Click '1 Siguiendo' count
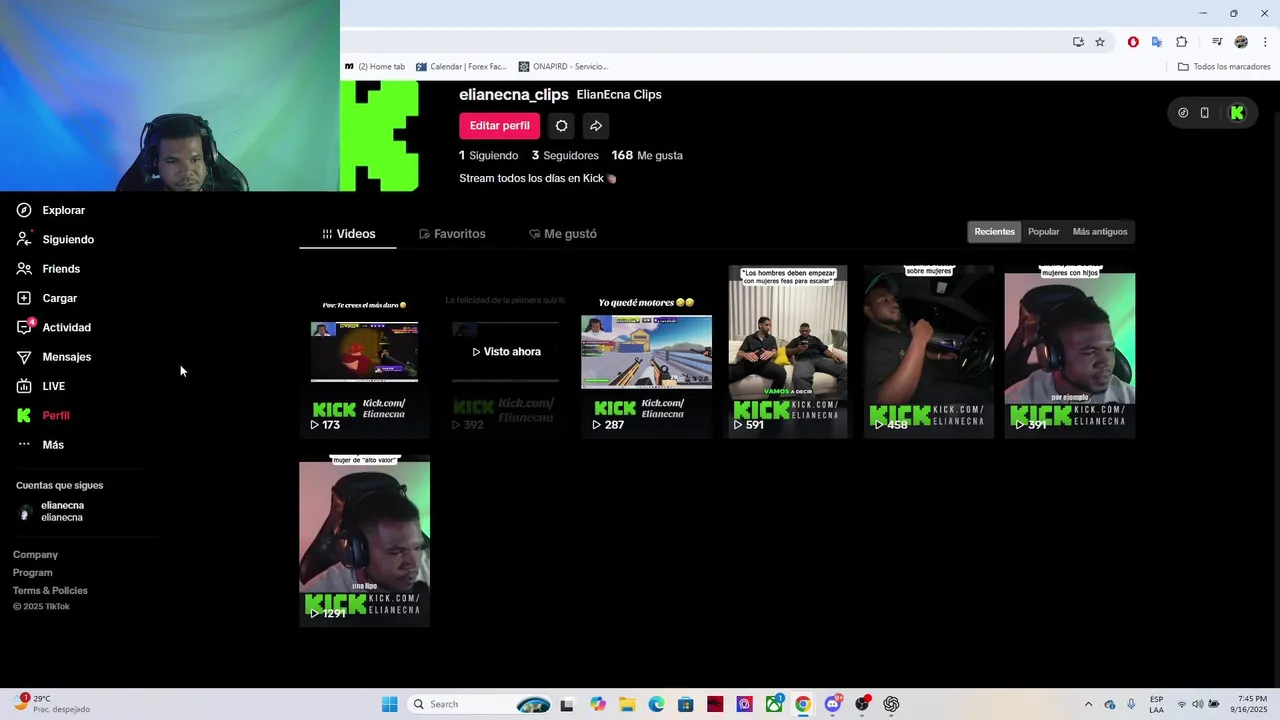The image size is (1280, 720). [488, 156]
